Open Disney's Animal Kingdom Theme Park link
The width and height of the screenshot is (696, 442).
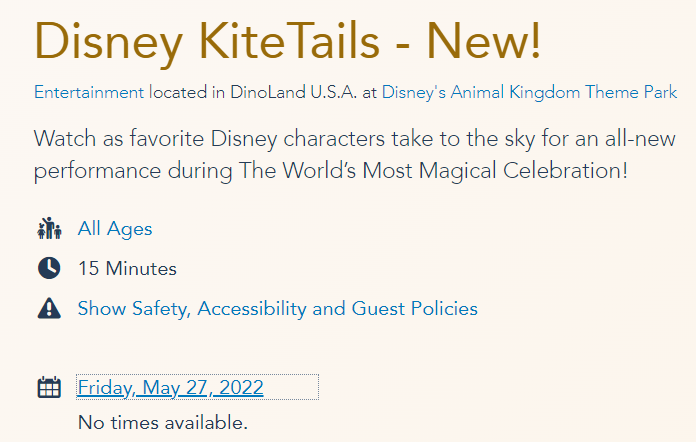529,92
